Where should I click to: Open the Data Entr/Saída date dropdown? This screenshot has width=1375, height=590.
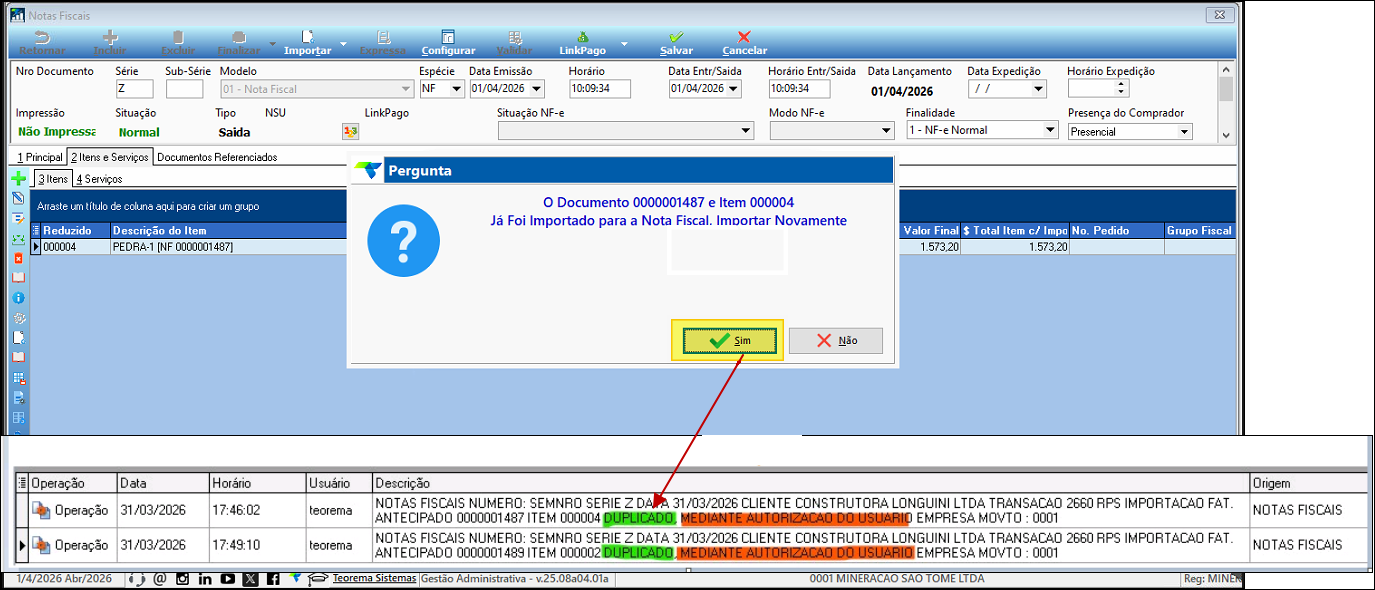tap(734, 88)
